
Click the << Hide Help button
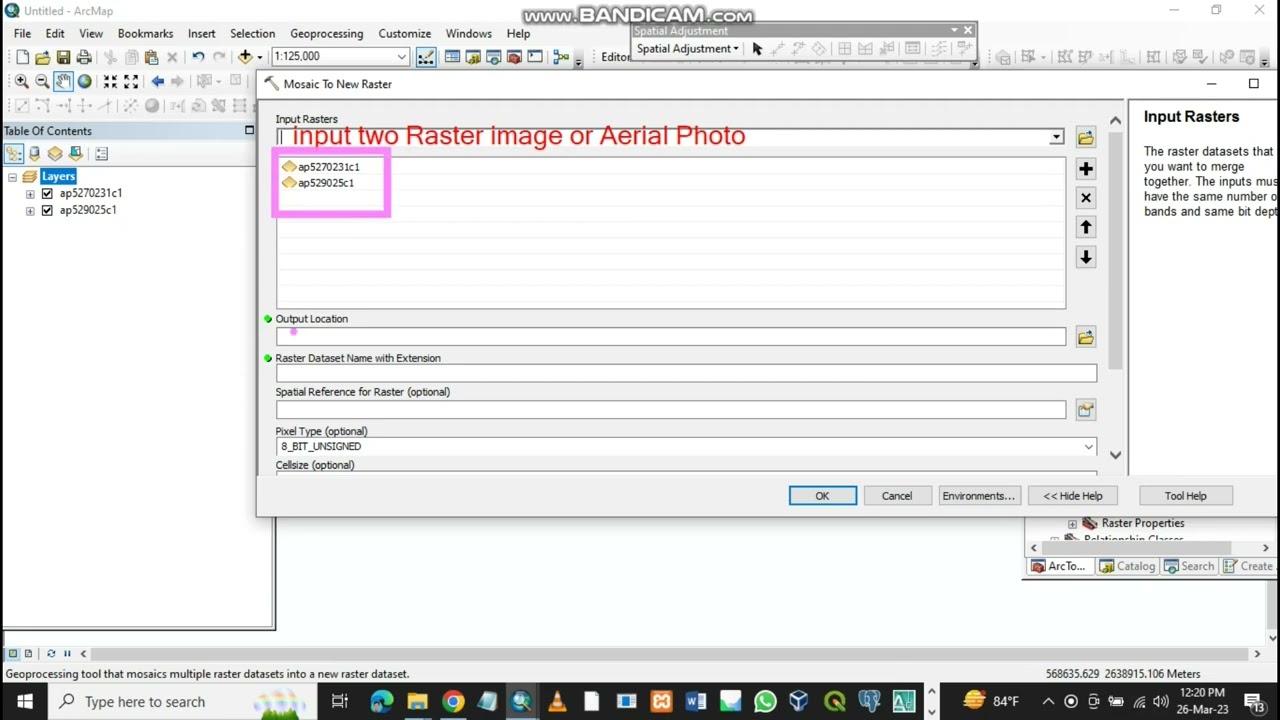click(x=1072, y=496)
